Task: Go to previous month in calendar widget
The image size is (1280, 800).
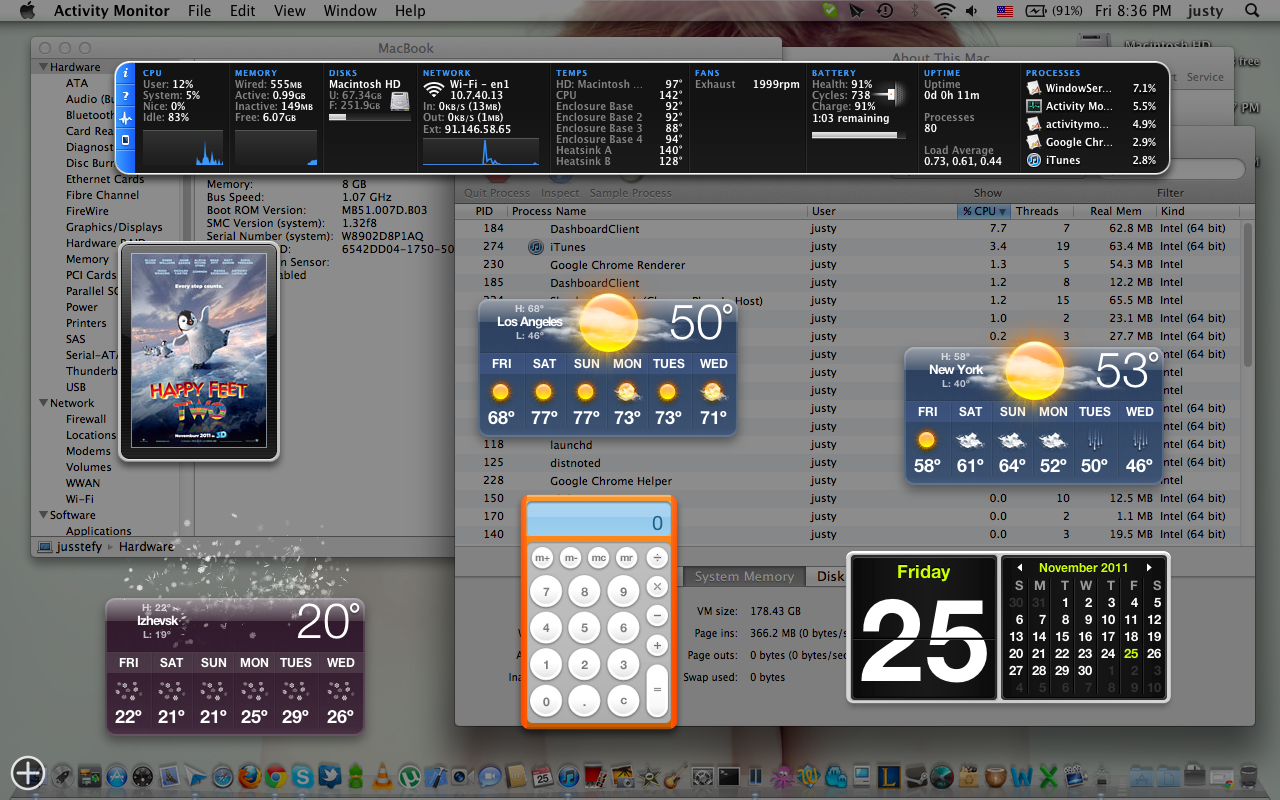Action: click(x=1019, y=568)
